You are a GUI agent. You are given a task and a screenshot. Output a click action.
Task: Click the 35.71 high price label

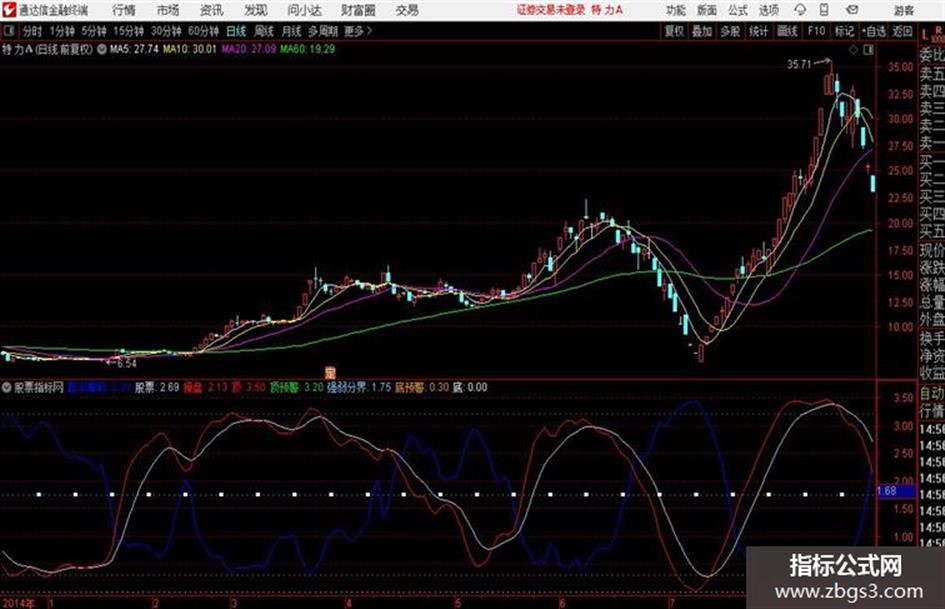coord(799,65)
